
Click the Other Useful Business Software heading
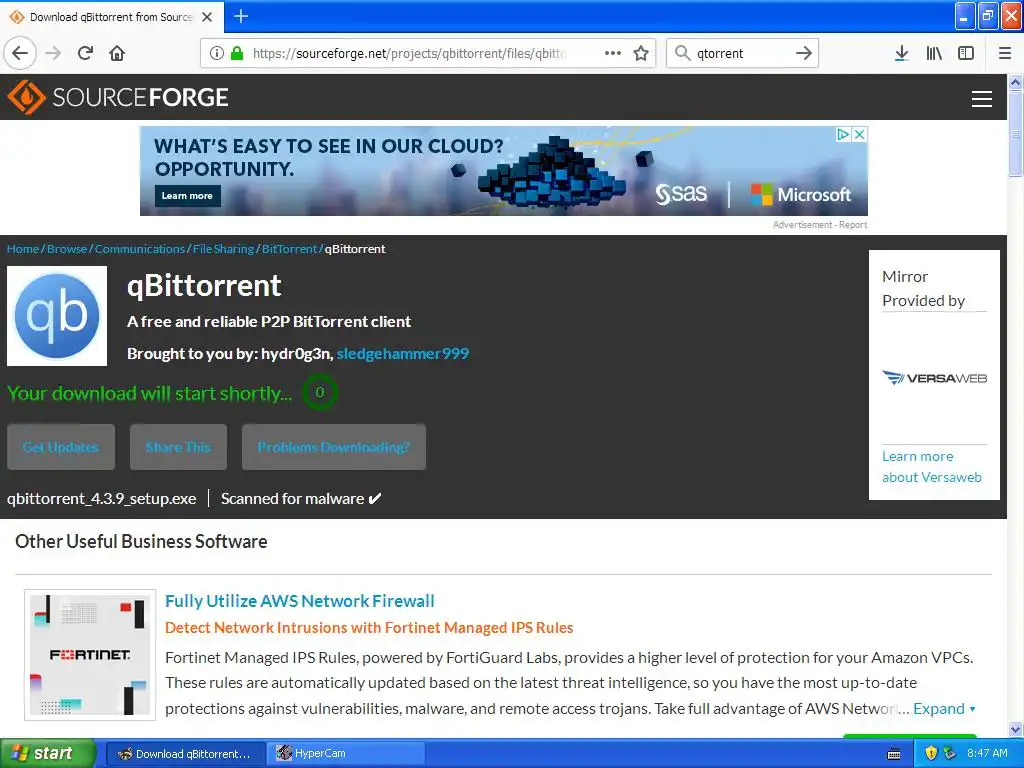click(141, 541)
